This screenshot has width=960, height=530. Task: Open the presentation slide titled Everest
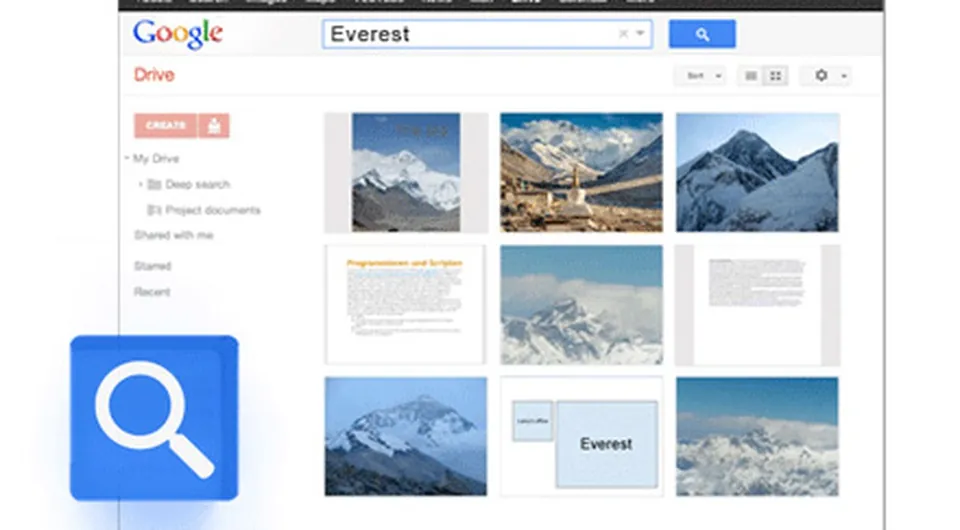click(x=581, y=436)
